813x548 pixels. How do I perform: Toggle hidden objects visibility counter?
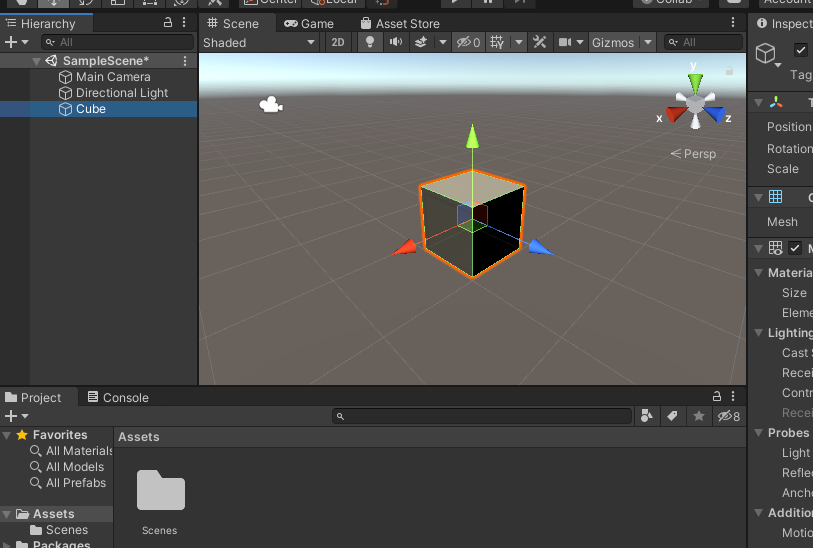coord(468,42)
